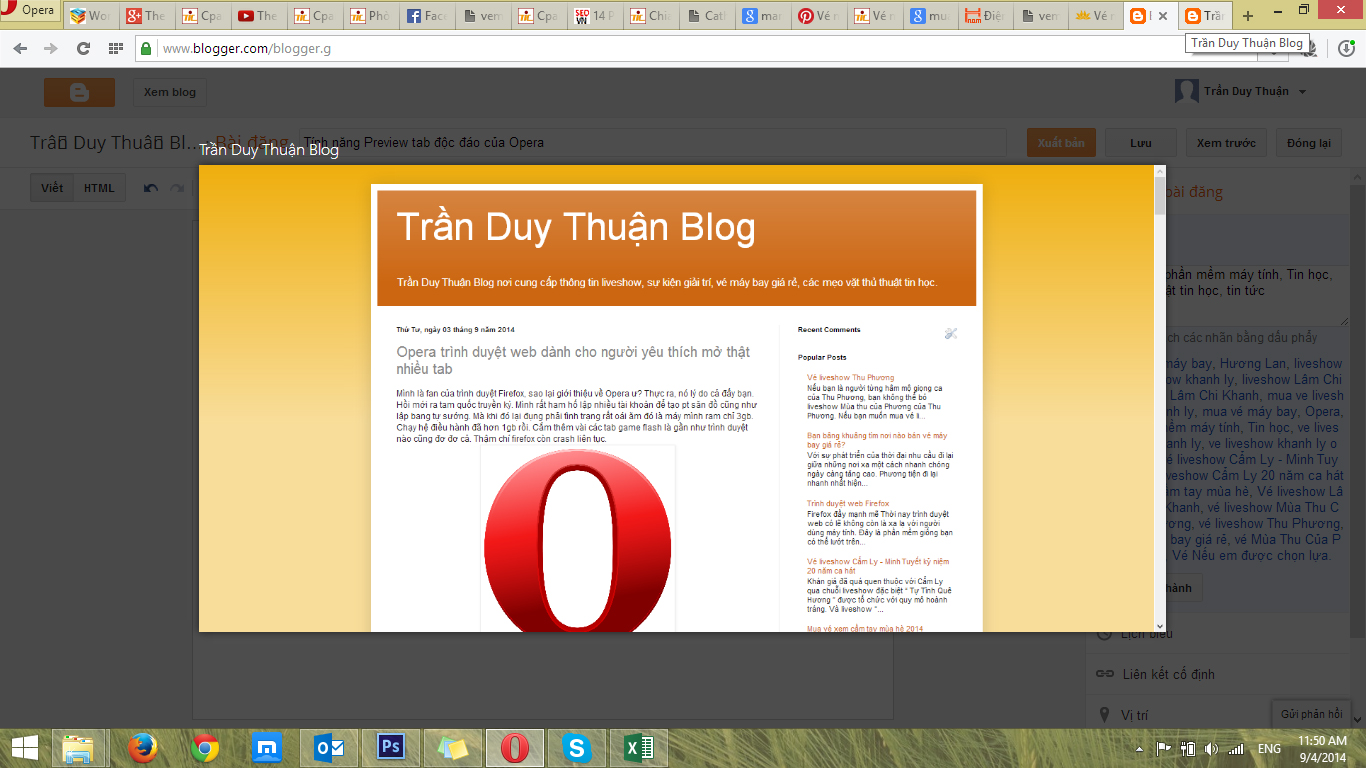Click the network signal tray icon
The width and height of the screenshot is (1366, 768).
click(1236, 749)
